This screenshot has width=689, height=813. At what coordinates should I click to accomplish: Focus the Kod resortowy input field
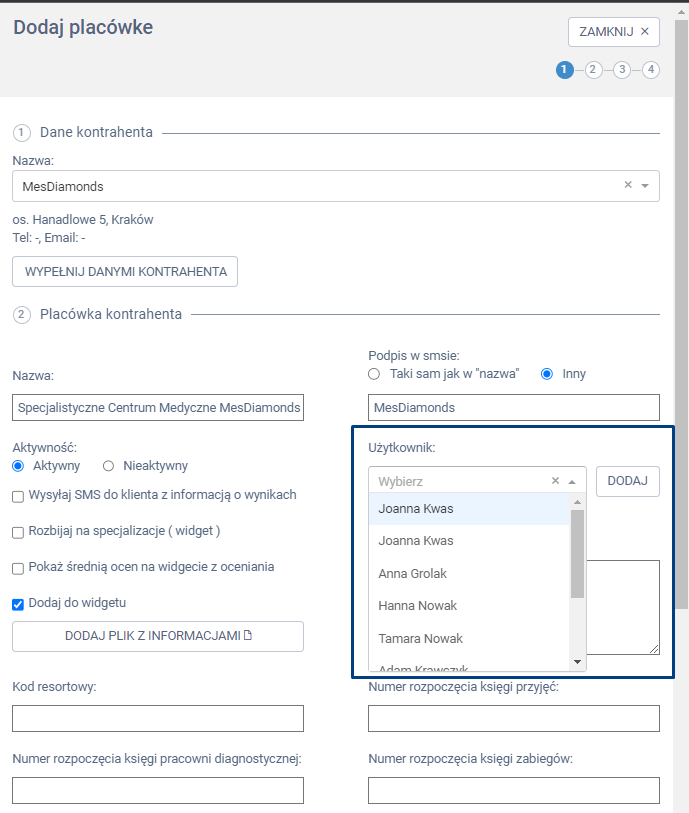click(x=158, y=718)
